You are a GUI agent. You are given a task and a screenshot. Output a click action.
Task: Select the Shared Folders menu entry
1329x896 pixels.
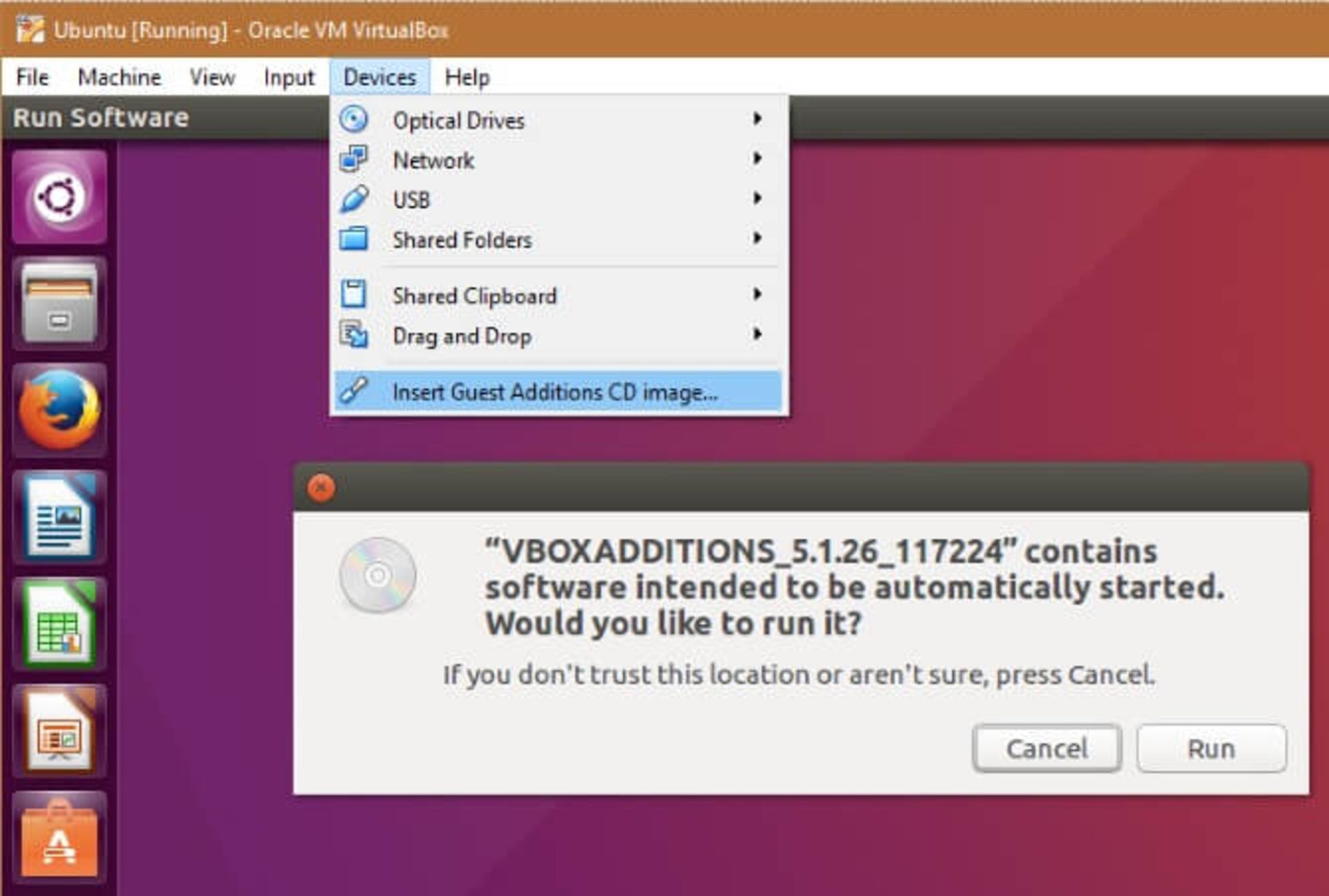coord(557,239)
